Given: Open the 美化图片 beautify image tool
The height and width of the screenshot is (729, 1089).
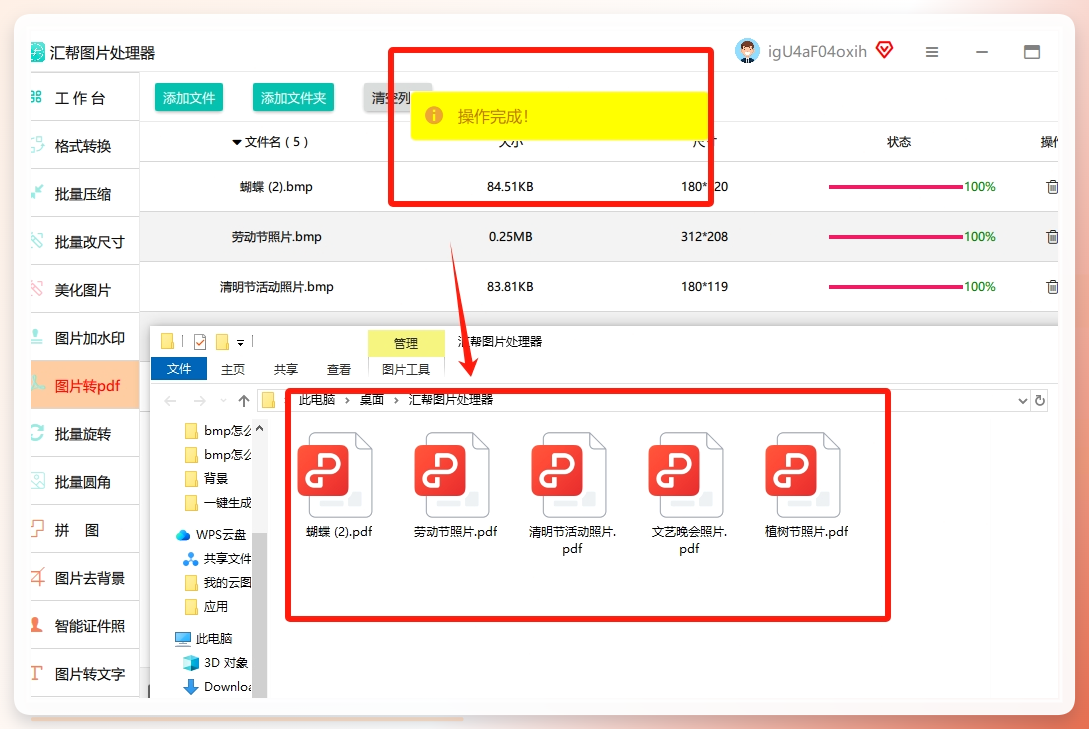Looking at the screenshot, I should pyautogui.click(x=85, y=290).
